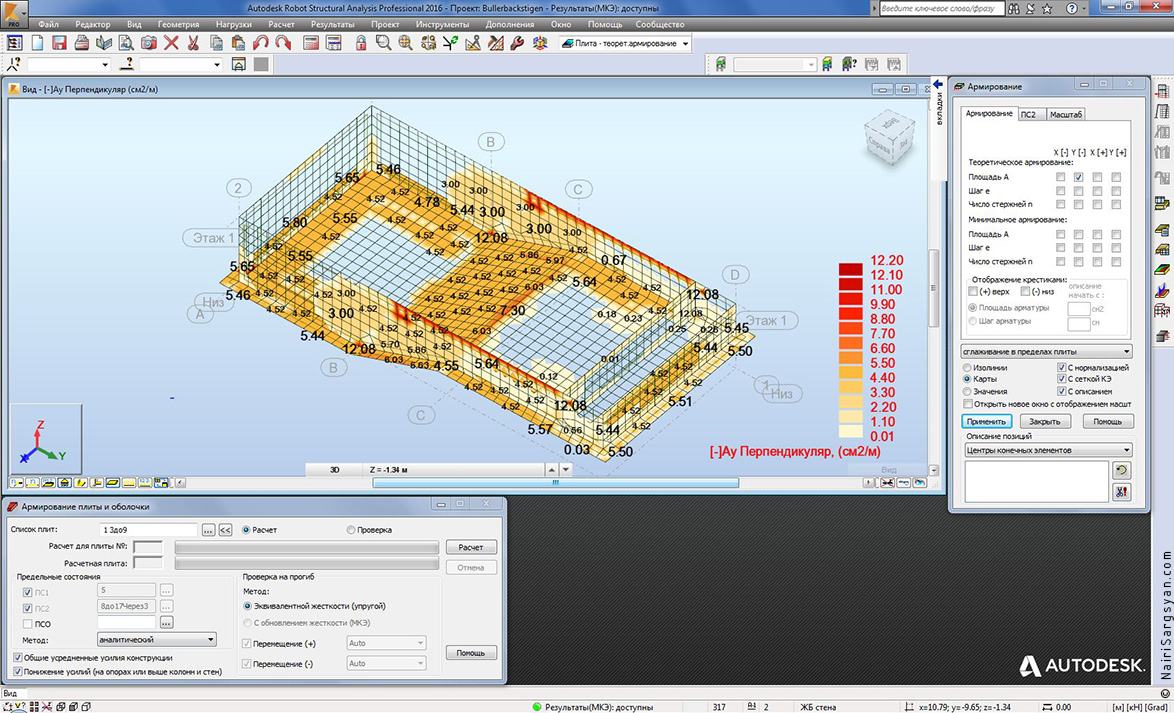Toggle the С описанием checkbox

(1062, 391)
